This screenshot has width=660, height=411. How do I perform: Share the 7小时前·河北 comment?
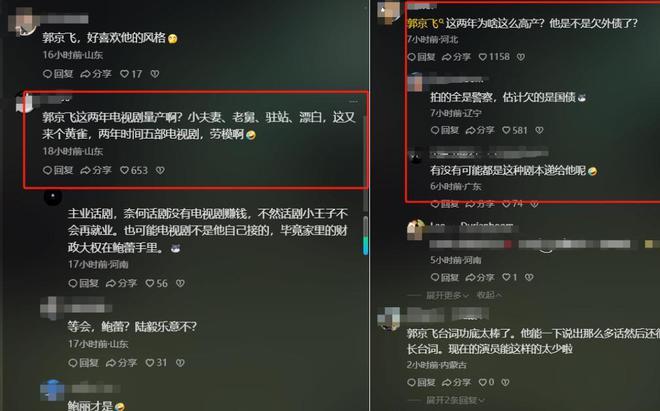[456, 56]
